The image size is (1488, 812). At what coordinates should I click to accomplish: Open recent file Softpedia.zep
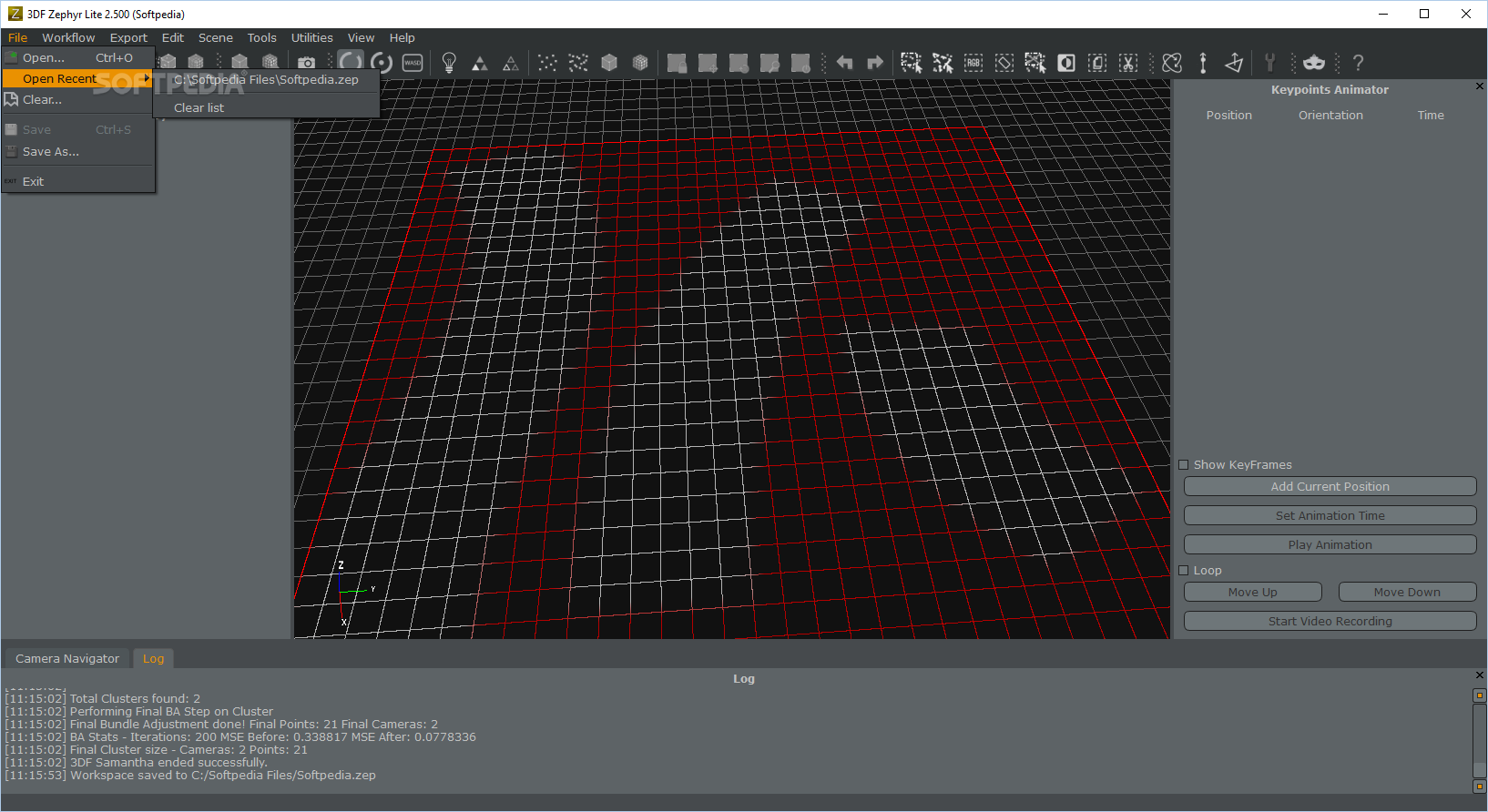tap(266, 80)
